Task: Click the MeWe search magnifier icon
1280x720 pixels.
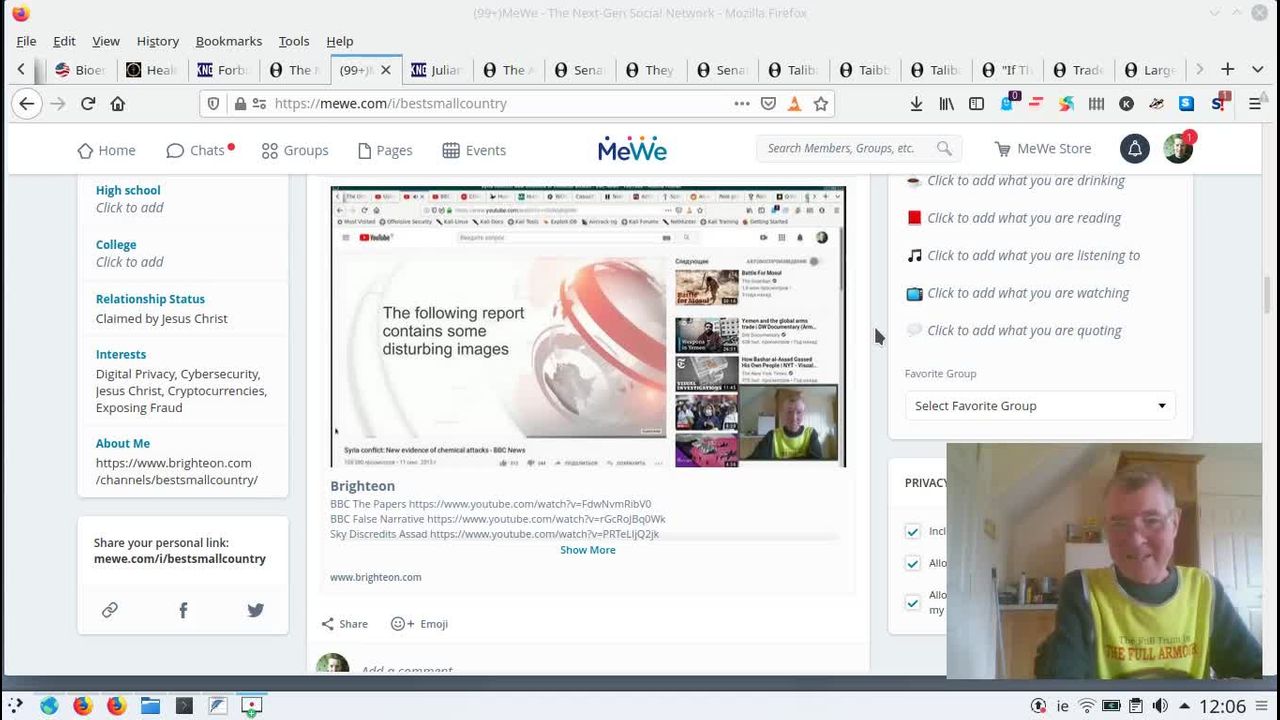Action: [x=944, y=149]
